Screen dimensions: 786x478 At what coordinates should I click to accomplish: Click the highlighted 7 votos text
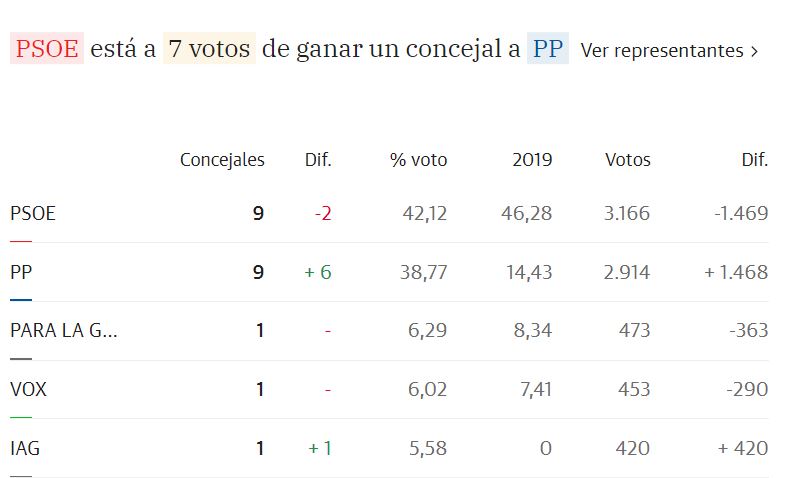(209, 49)
